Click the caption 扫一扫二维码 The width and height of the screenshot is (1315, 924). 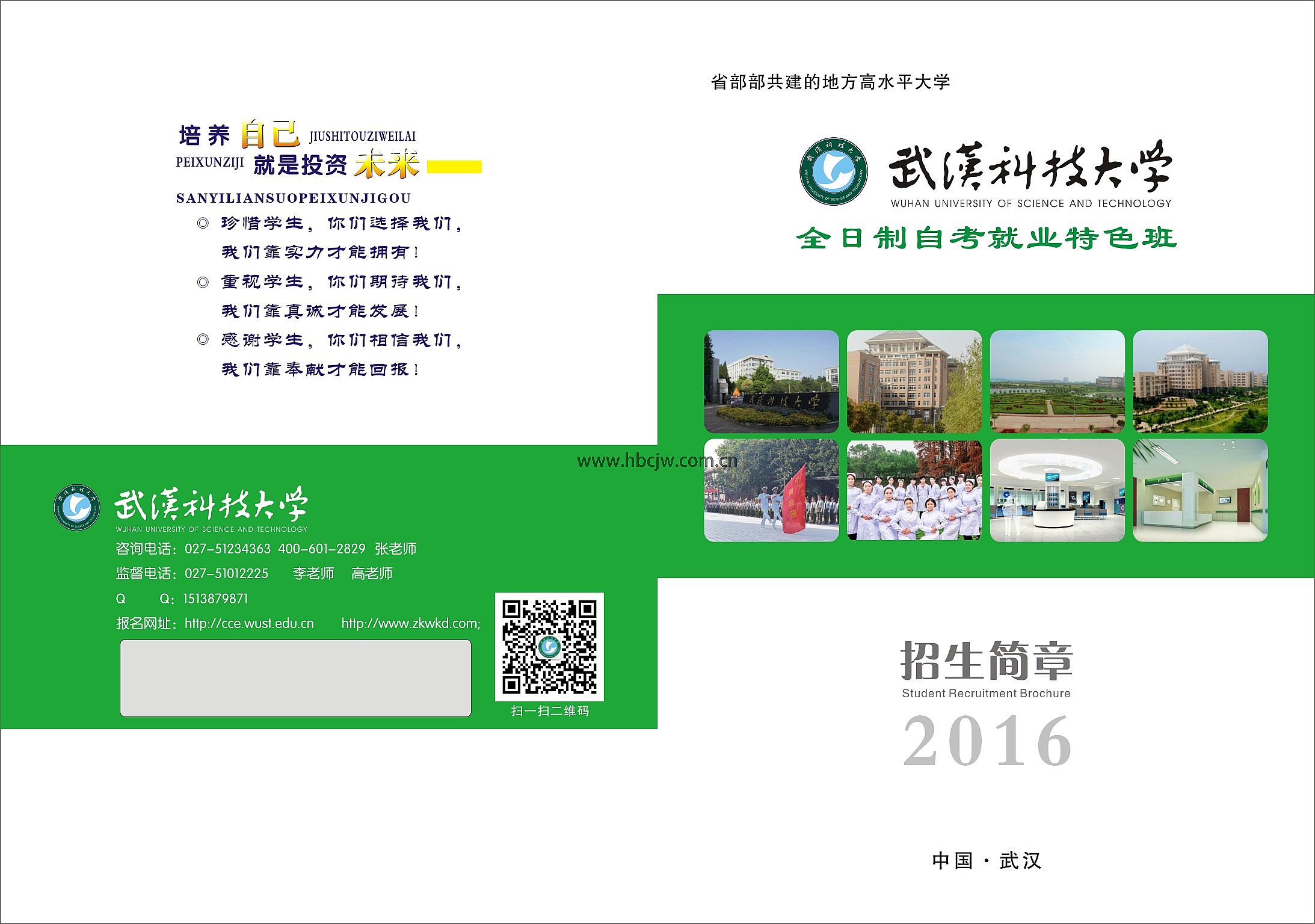point(550,711)
